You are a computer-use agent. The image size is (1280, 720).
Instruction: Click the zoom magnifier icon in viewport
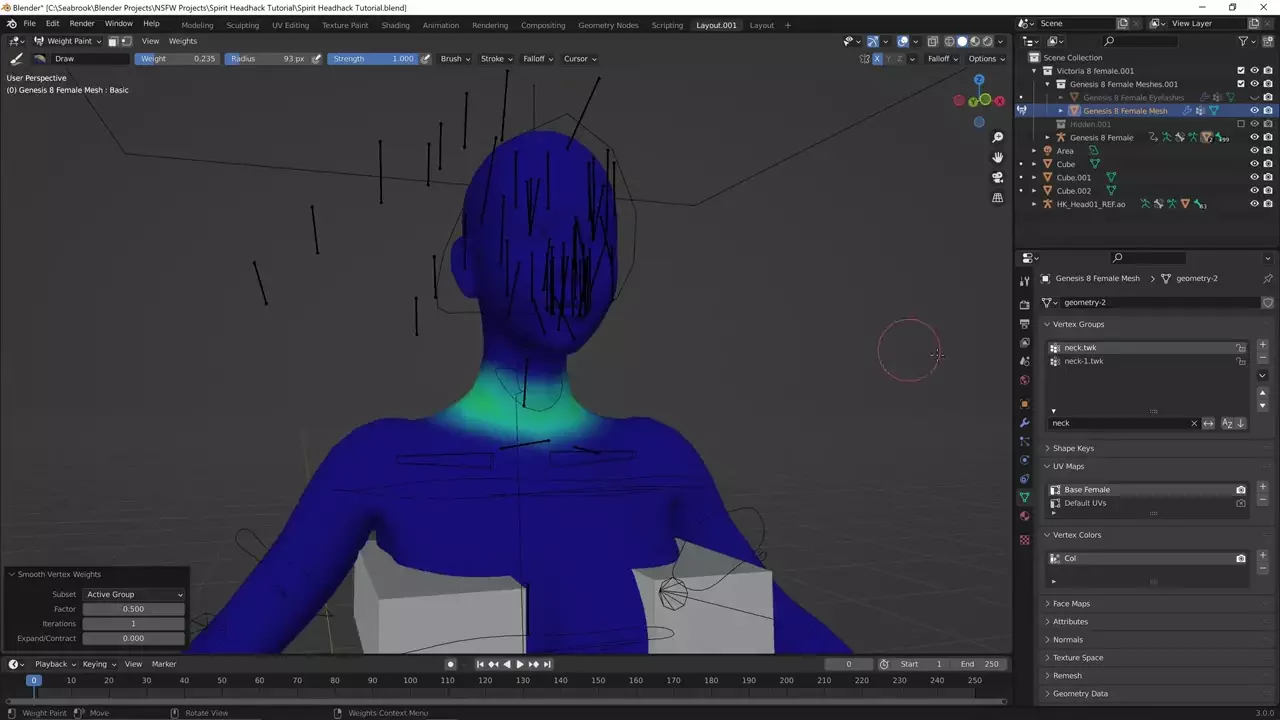997,137
